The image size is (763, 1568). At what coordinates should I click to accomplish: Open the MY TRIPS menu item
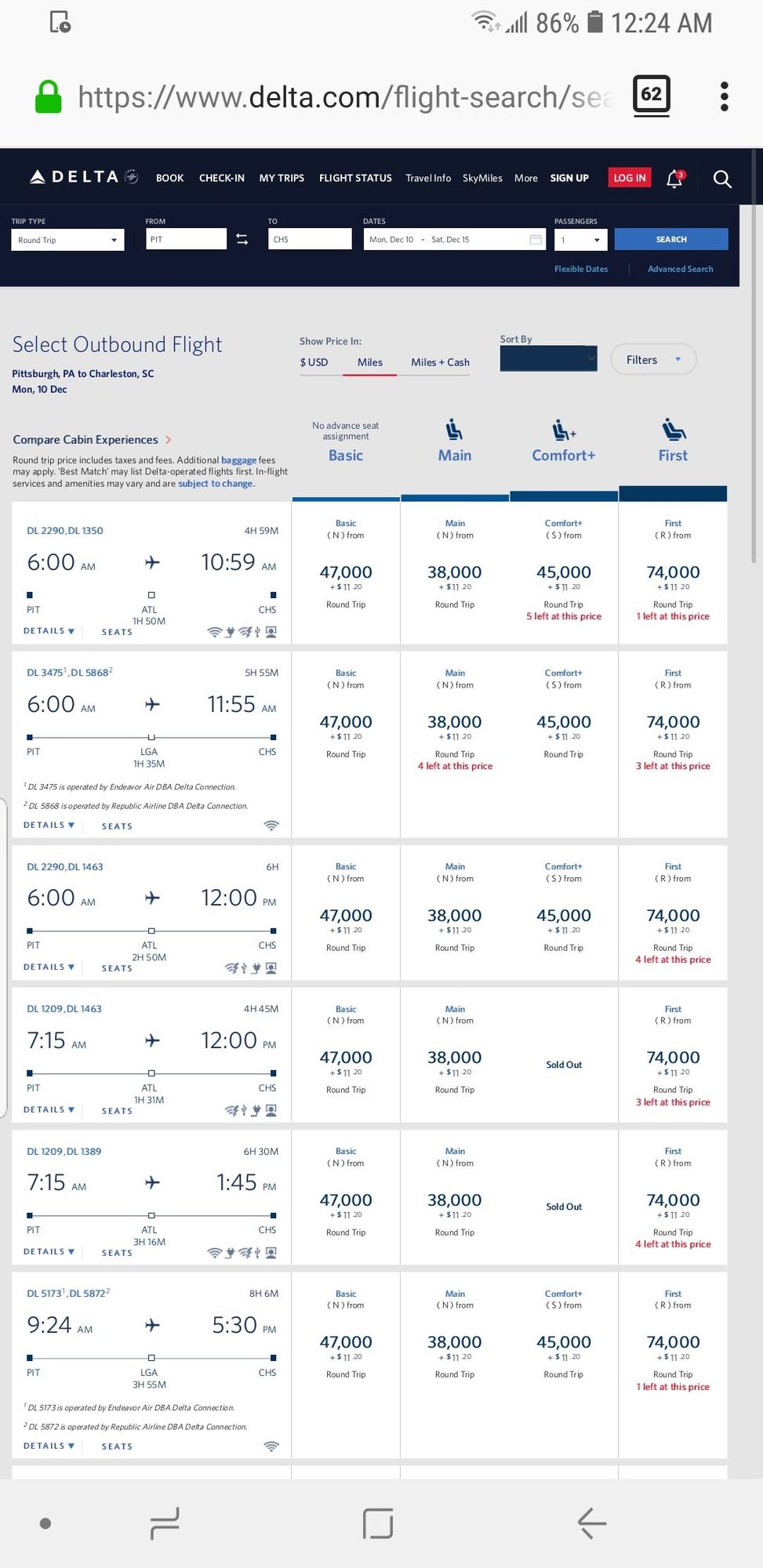[282, 178]
